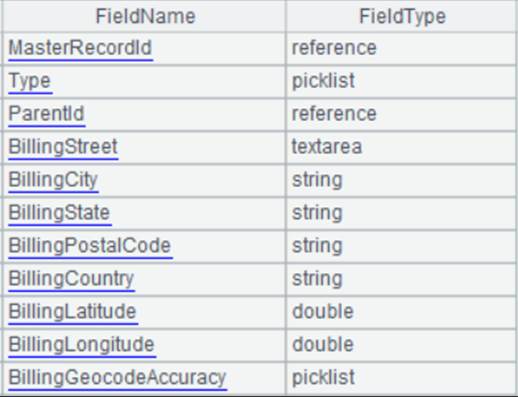Open the BillingCountry field link
Viewport: 518px width, 397px height.
click(x=71, y=279)
